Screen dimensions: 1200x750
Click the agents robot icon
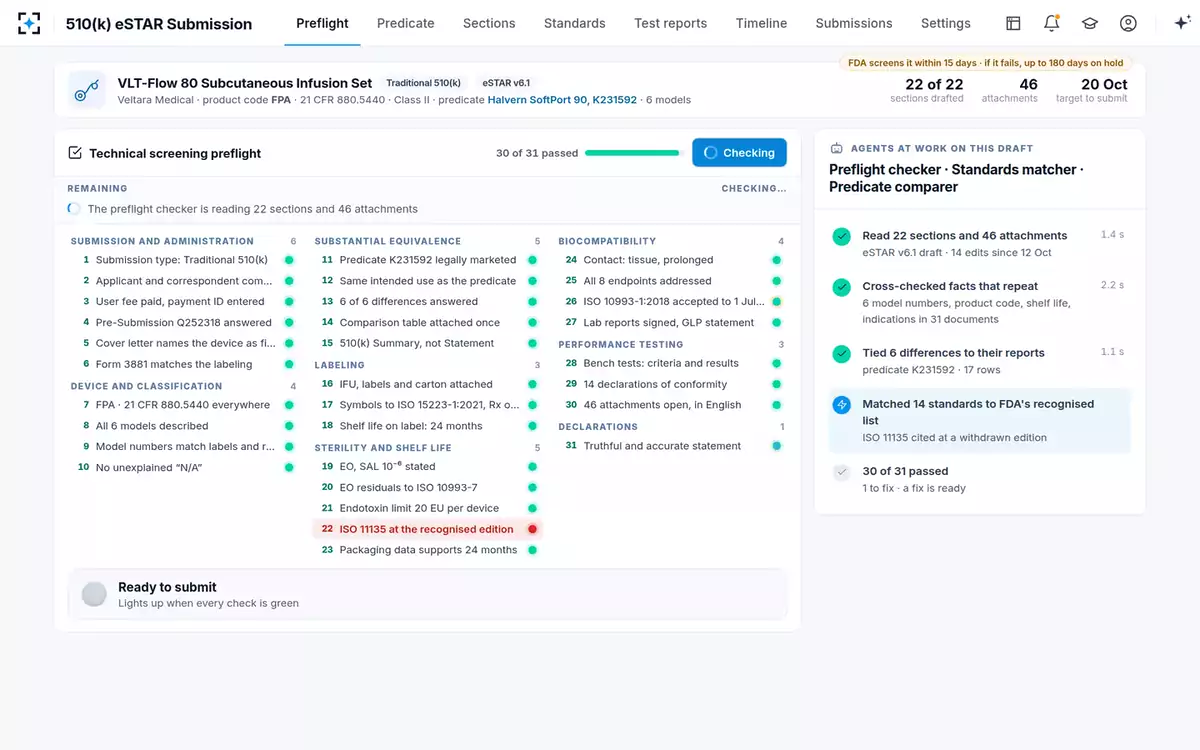click(837, 148)
